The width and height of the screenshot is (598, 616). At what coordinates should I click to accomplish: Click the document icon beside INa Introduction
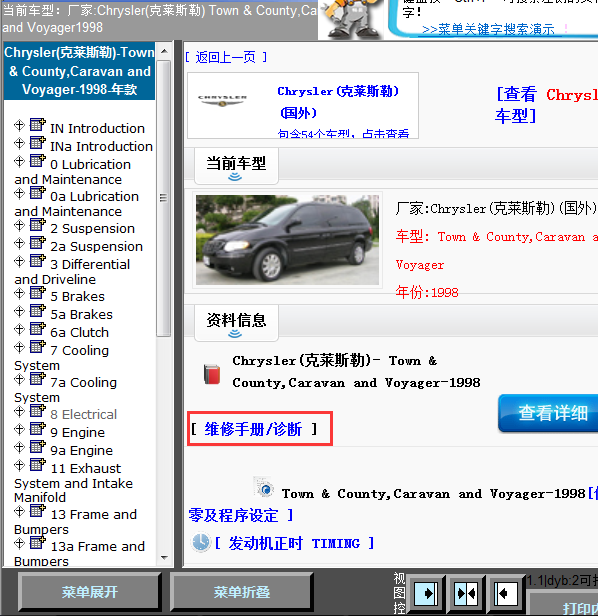(x=38, y=143)
